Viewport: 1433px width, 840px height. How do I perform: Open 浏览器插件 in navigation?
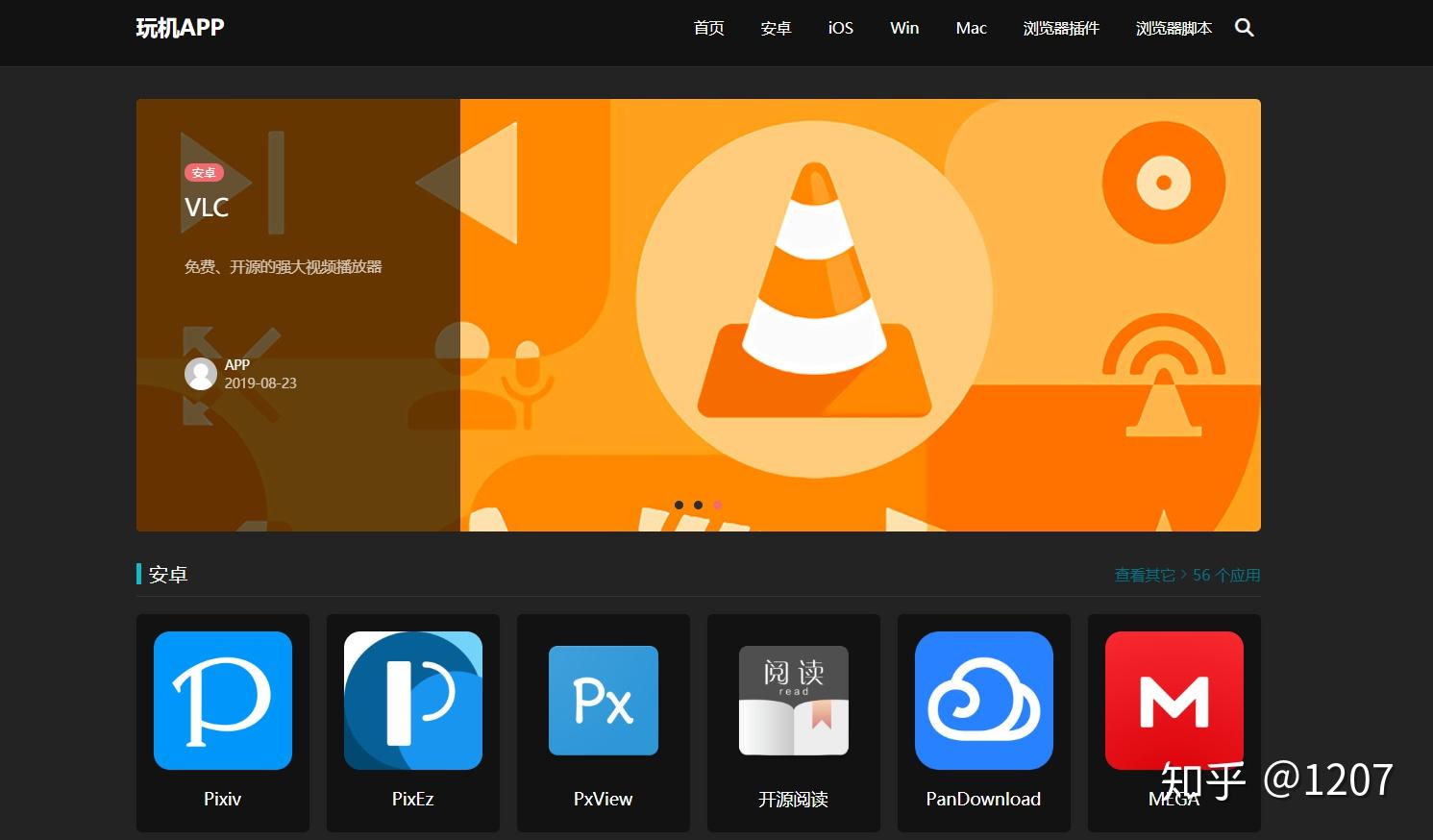click(x=1061, y=28)
